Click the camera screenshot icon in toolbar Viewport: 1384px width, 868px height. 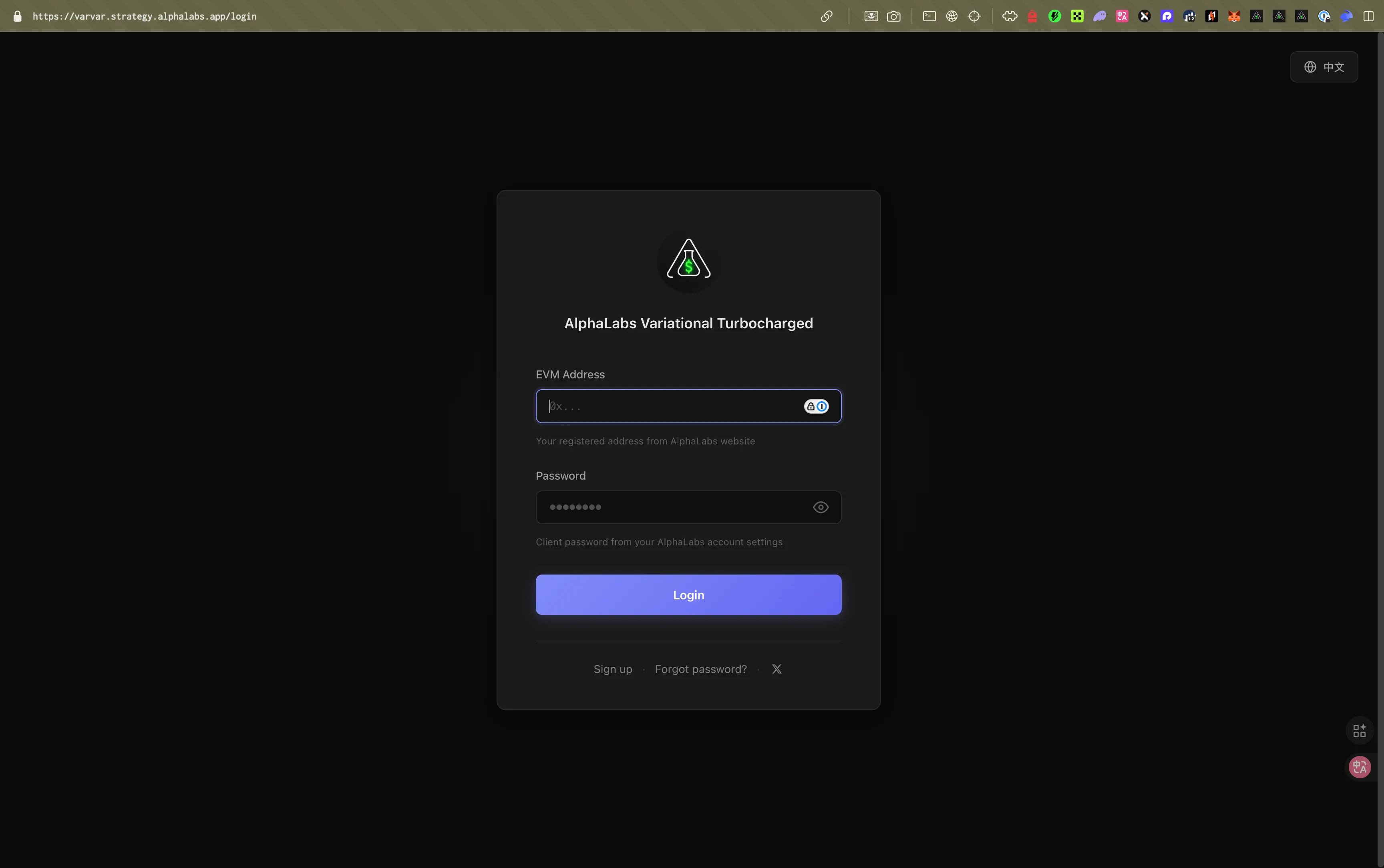tap(894, 16)
